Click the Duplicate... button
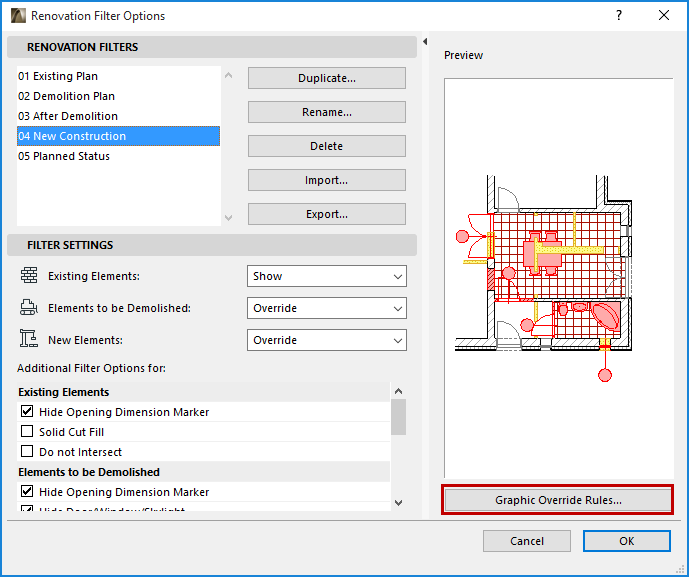The height and width of the screenshot is (577, 689). pyautogui.click(x=326, y=78)
